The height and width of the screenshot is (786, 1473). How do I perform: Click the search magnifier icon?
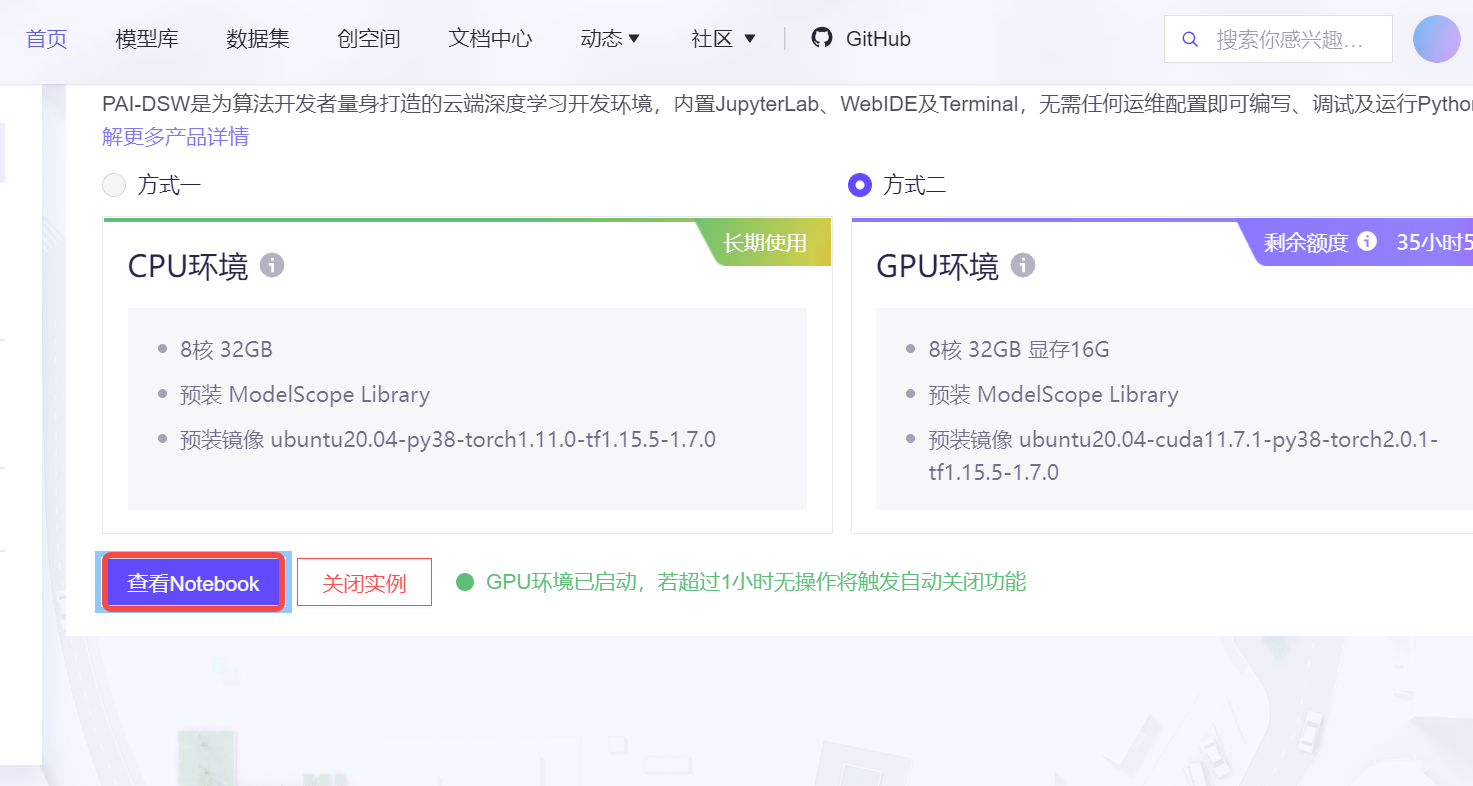pyautogui.click(x=1190, y=39)
